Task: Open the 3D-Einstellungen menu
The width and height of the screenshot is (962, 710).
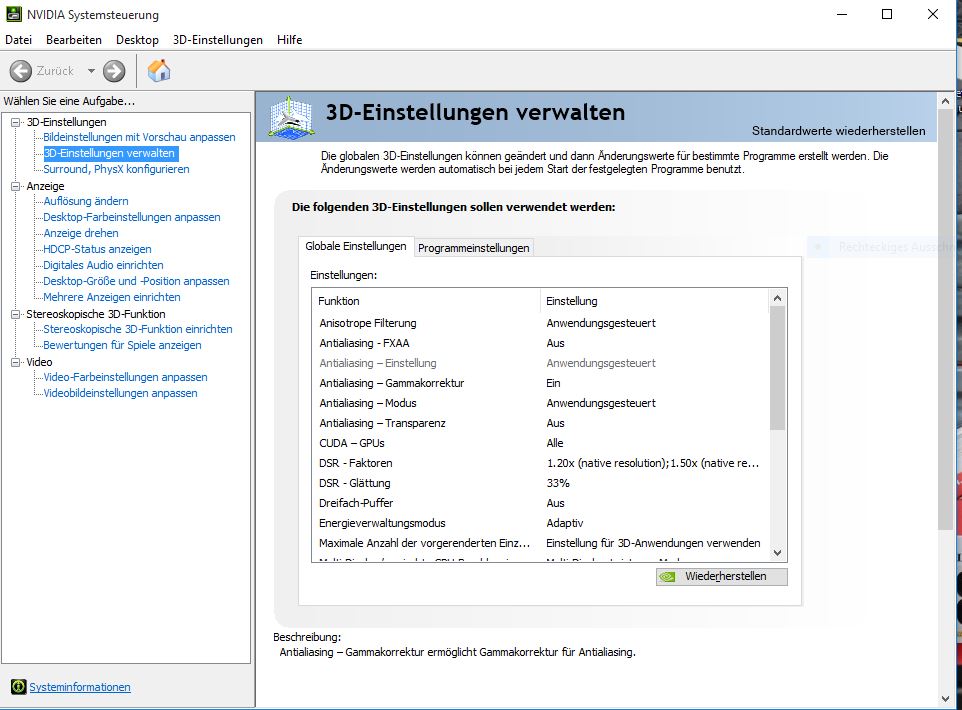Action: pyautogui.click(x=218, y=40)
